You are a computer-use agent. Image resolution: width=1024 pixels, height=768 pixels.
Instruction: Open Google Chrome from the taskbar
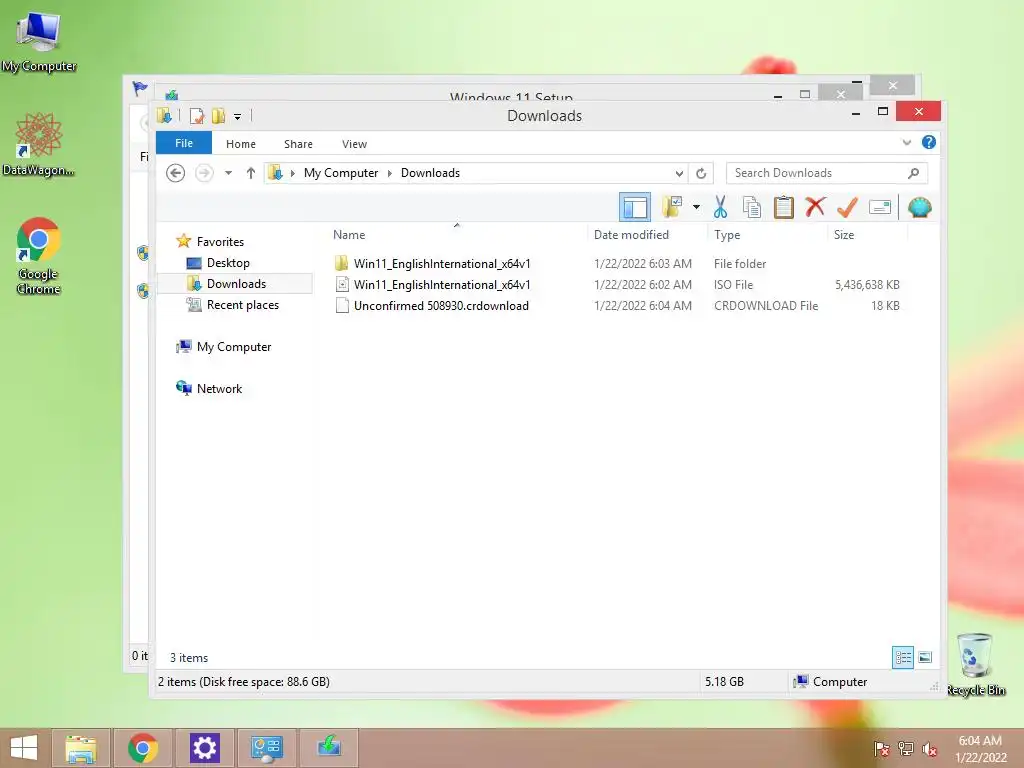pyautogui.click(x=143, y=748)
